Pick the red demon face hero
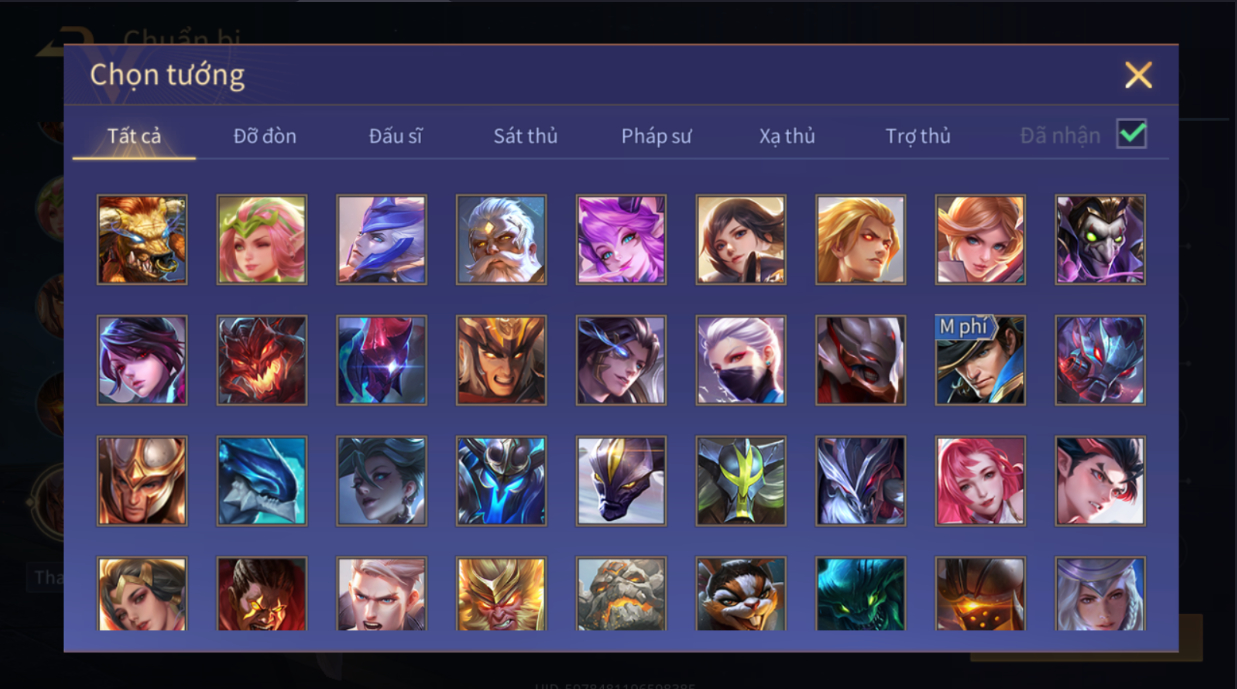1237x689 pixels. point(262,360)
